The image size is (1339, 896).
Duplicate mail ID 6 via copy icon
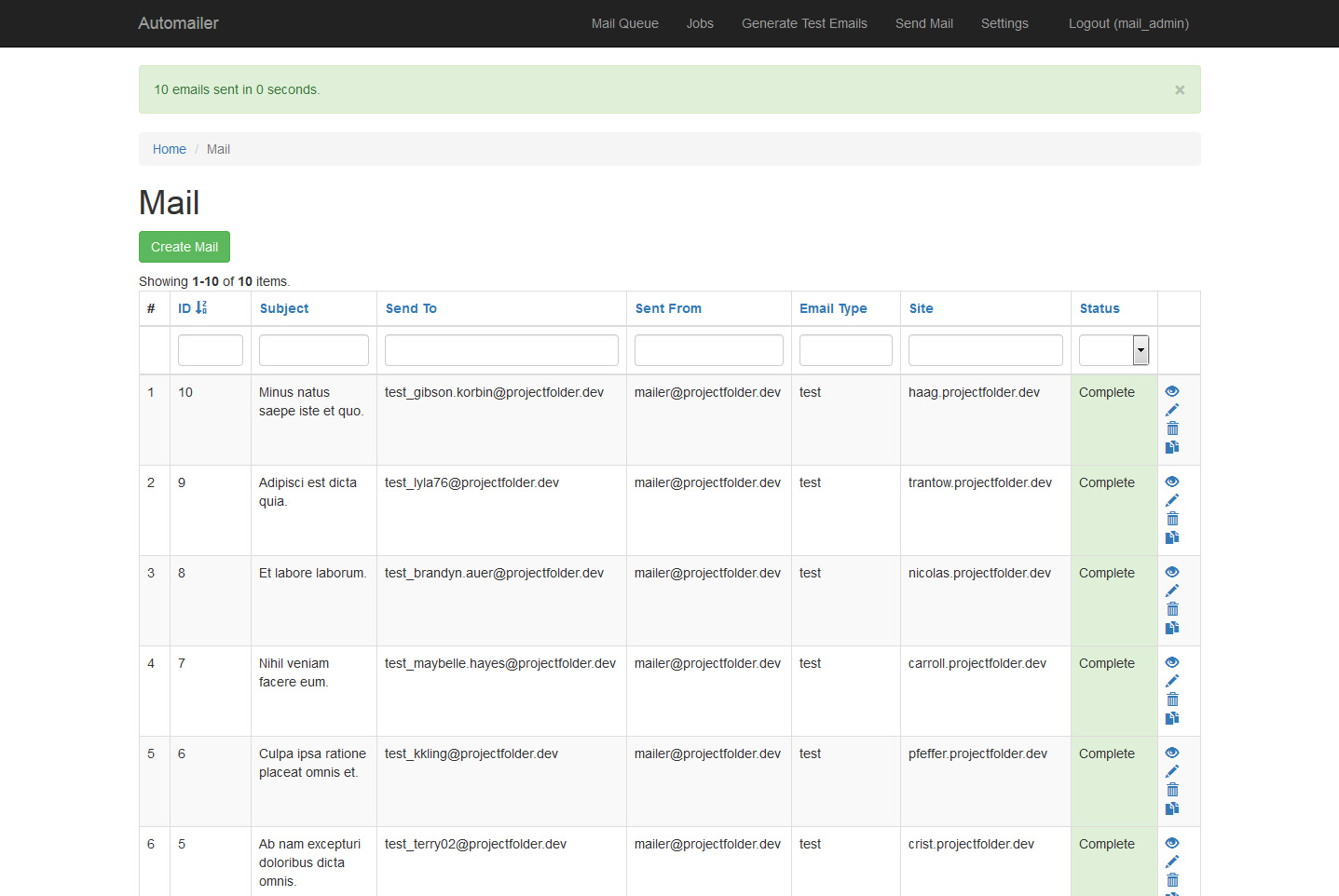pos(1172,808)
